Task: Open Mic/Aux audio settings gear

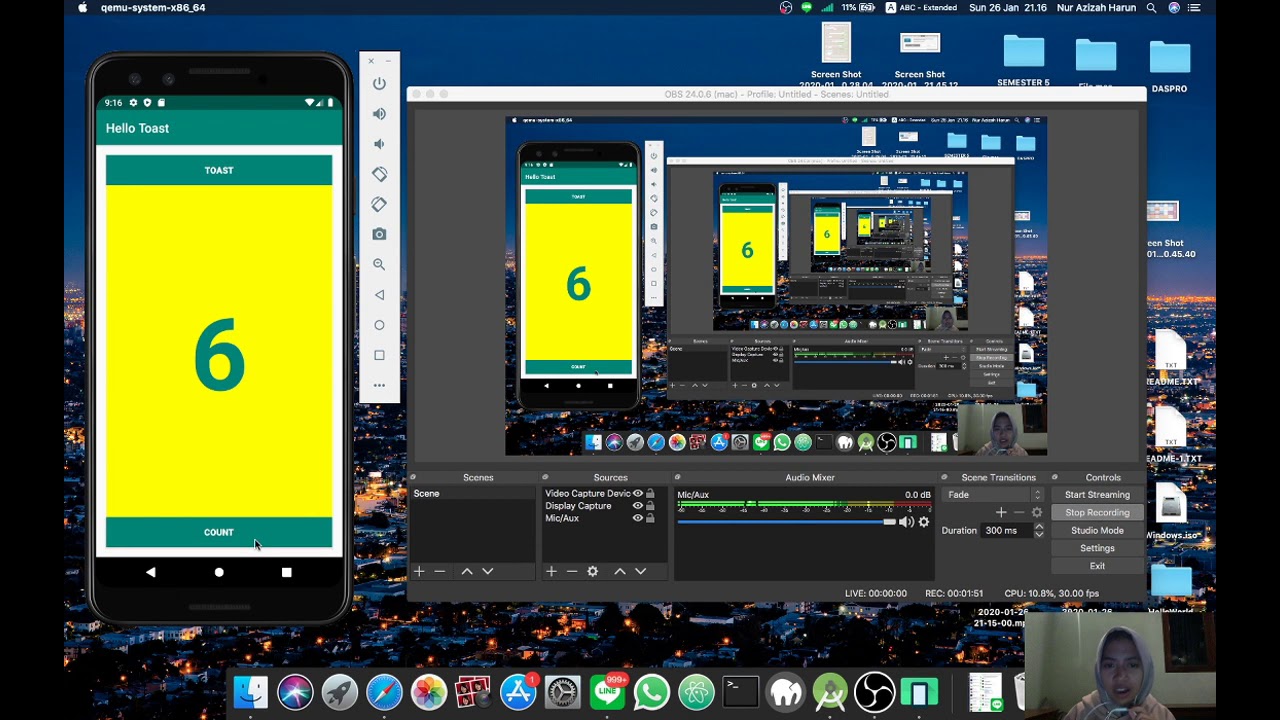Action: pos(924,522)
